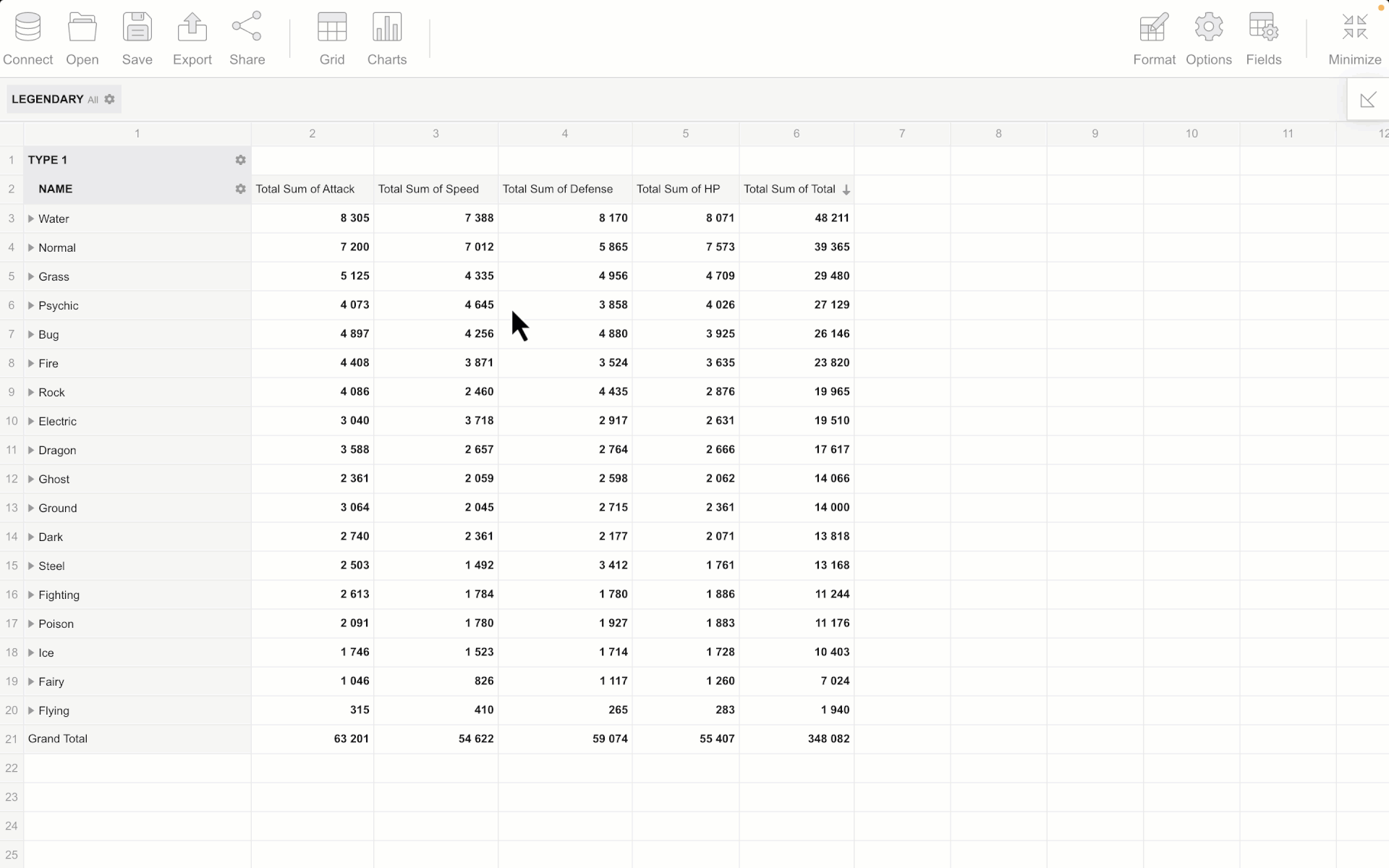Sort by Total Sum of Defense header
The height and width of the screenshot is (868, 1389).
click(x=565, y=189)
